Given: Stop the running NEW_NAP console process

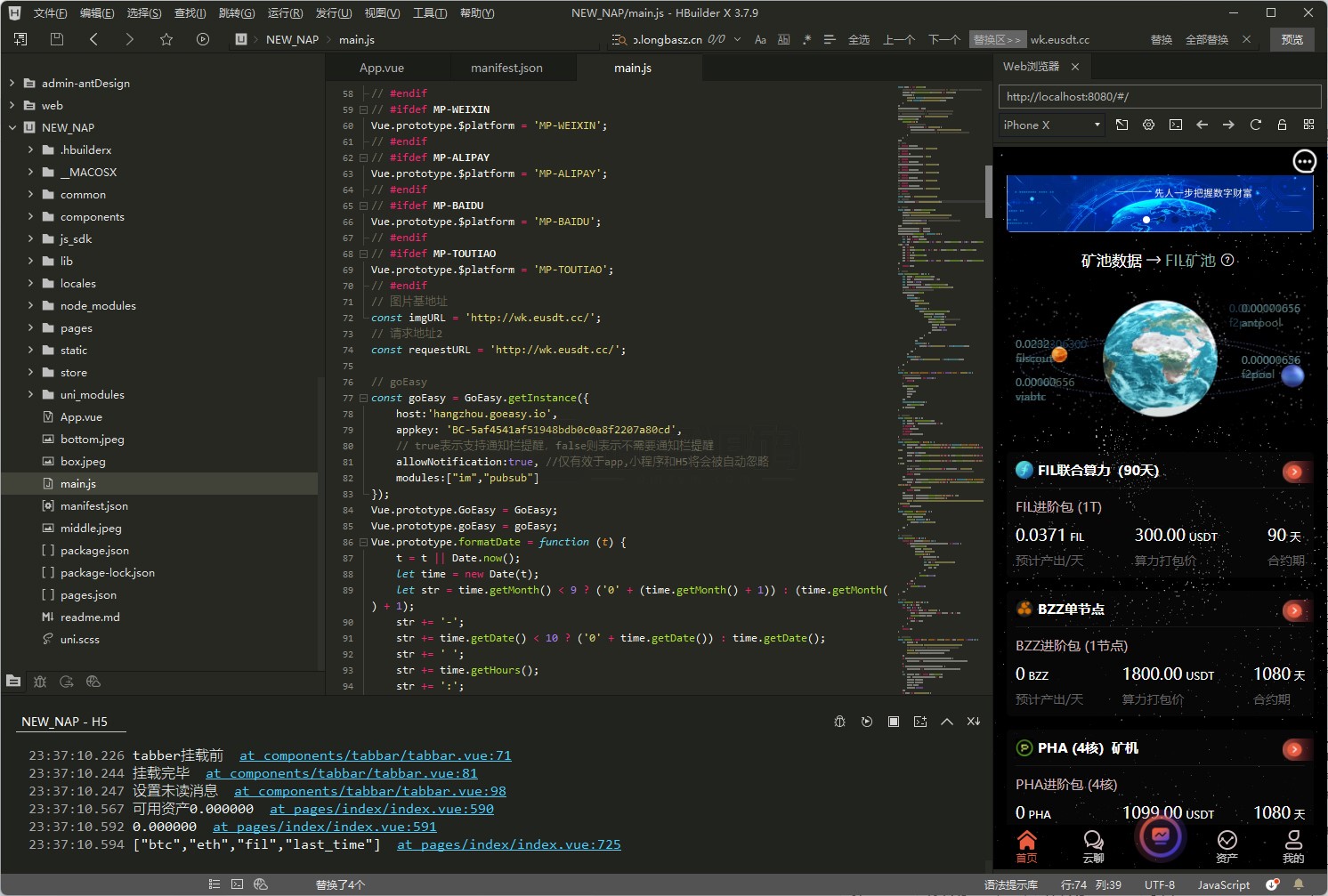Looking at the screenshot, I should point(893,722).
